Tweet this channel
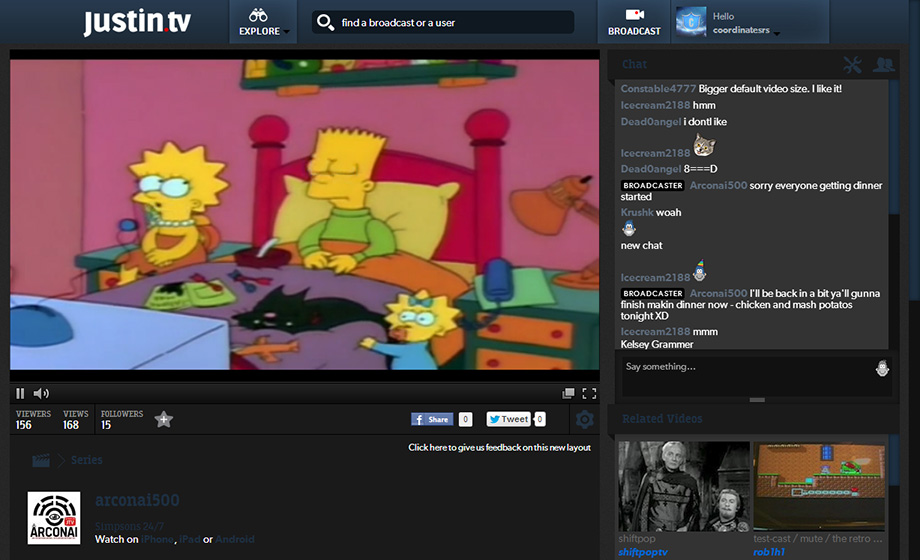This screenshot has width=920, height=560. [x=508, y=419]
